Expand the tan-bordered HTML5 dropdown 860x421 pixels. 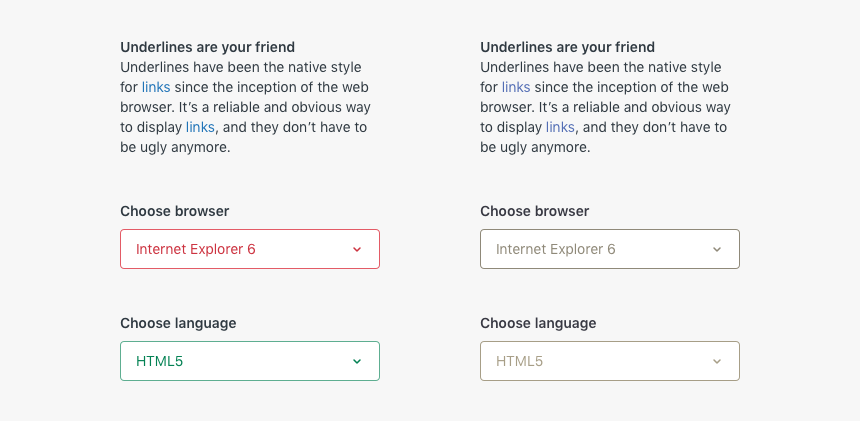click(x=610, y=361)
